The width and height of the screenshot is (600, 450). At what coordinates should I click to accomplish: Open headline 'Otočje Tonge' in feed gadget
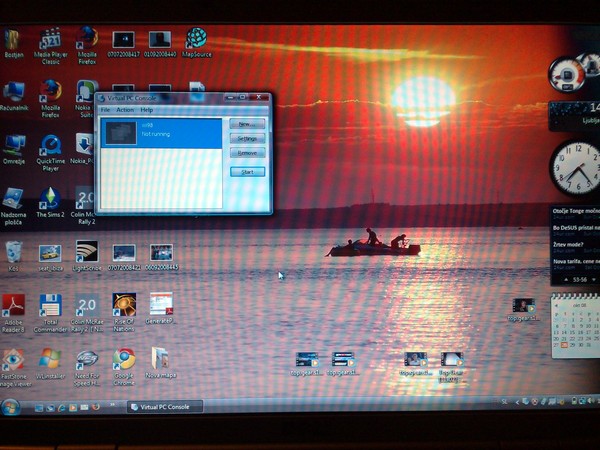click(x=576, y=211)
